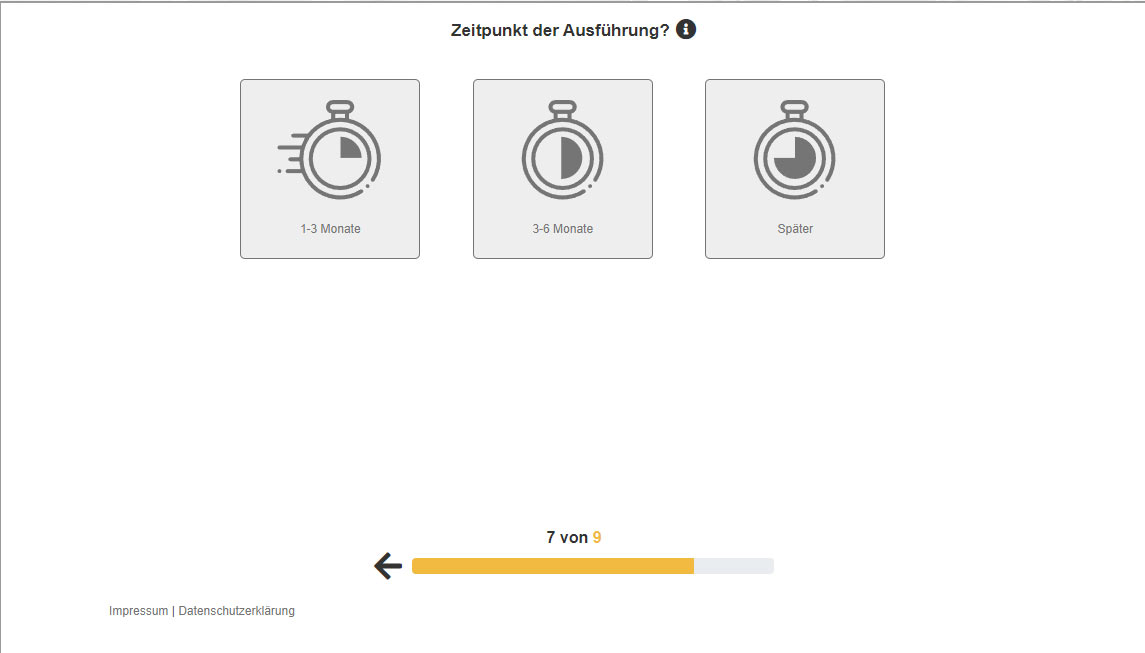Screen dimensions: 1145x653
Task: Click the "Zeitpunkt der Ausführung?" heading
Action: click(x=559, y=31)
